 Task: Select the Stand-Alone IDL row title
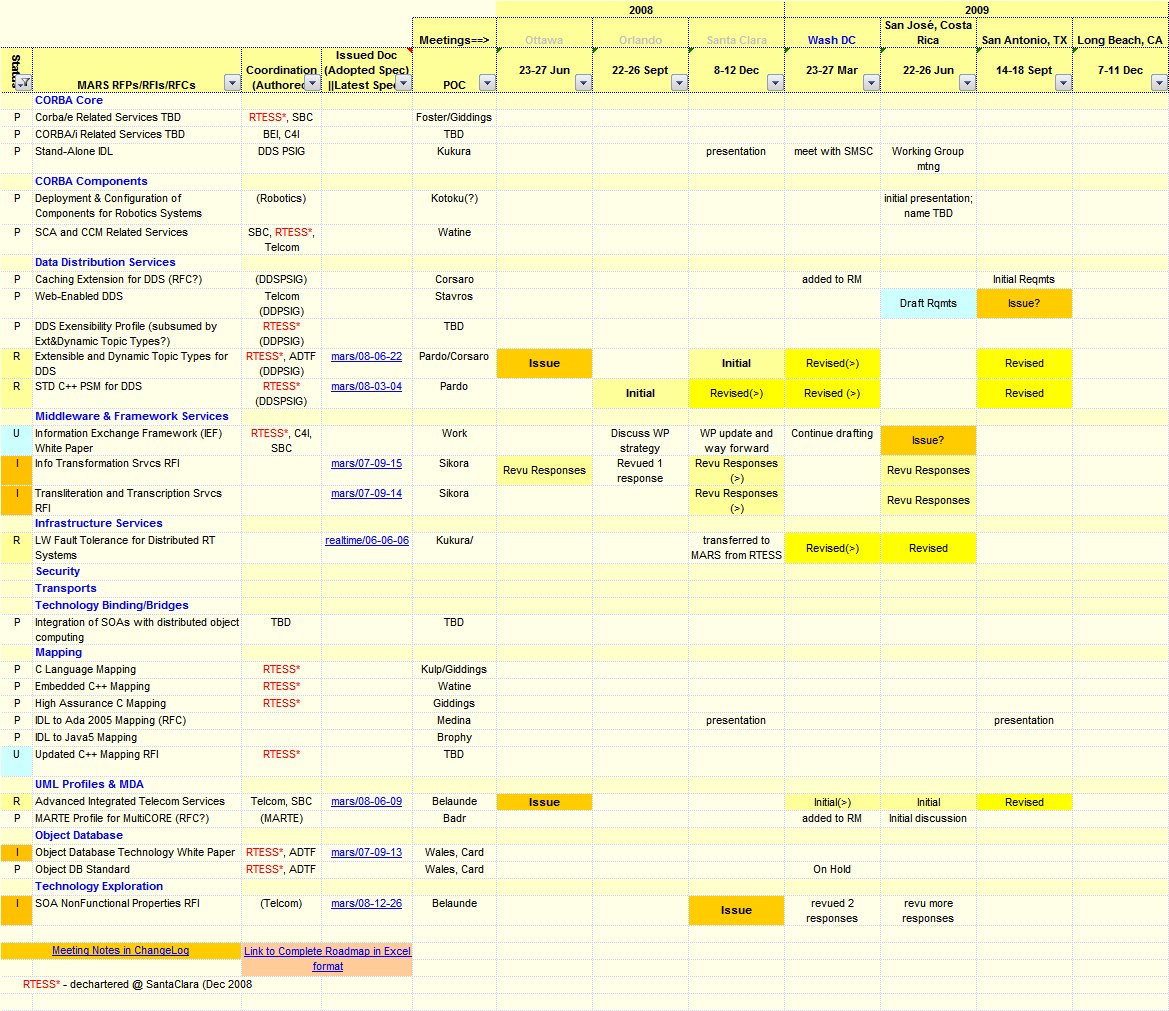coord(74,151)
